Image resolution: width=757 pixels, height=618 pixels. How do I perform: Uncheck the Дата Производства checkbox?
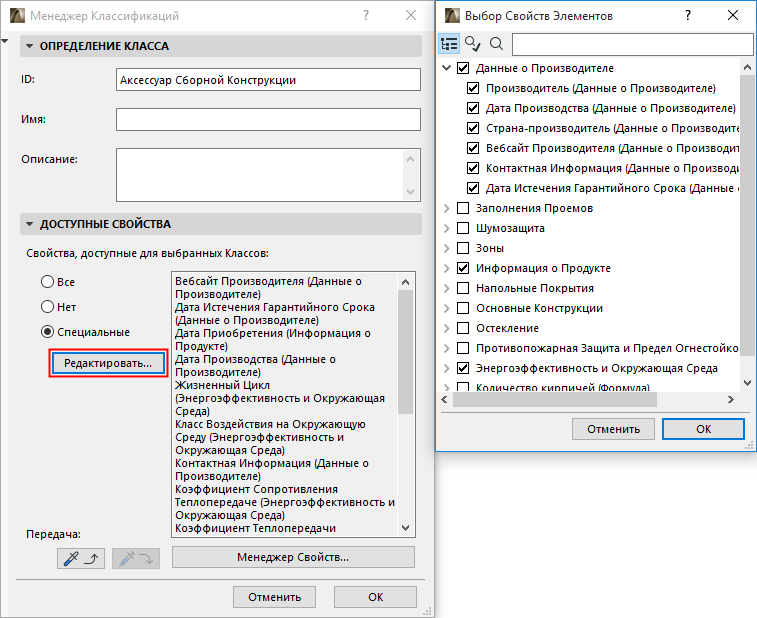pyautogui.click(x=473, y=108)
